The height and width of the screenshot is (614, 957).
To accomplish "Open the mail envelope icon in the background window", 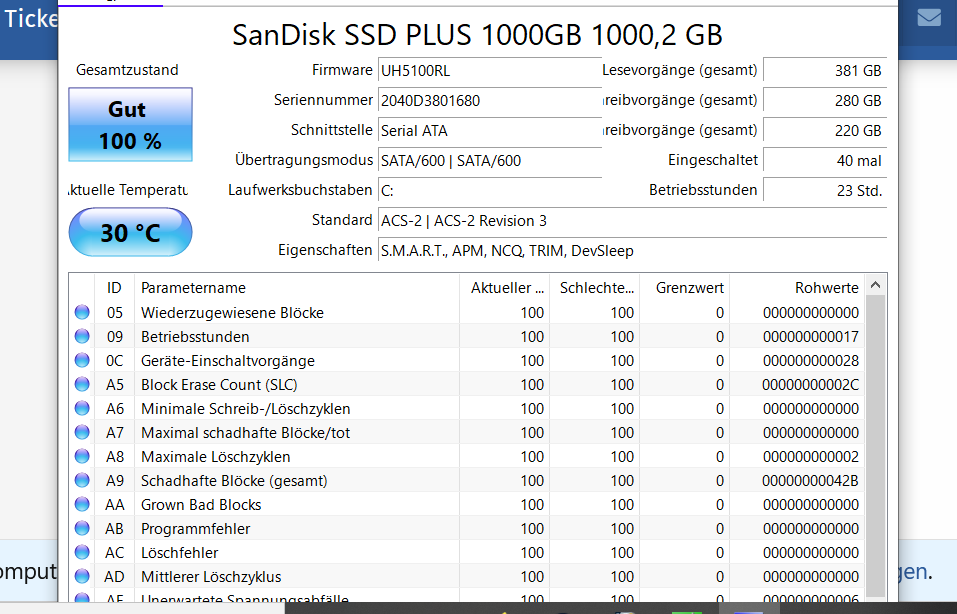I will click(929, 18).
